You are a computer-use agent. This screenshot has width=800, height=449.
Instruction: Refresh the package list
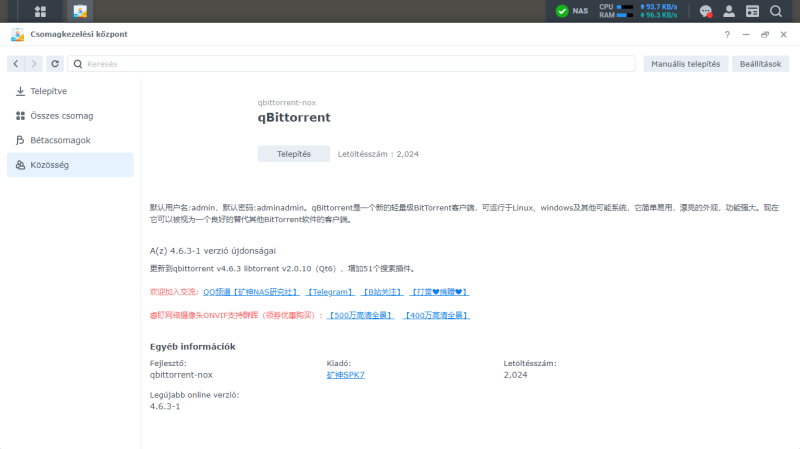pyautogui.click(x=55, y=64)
